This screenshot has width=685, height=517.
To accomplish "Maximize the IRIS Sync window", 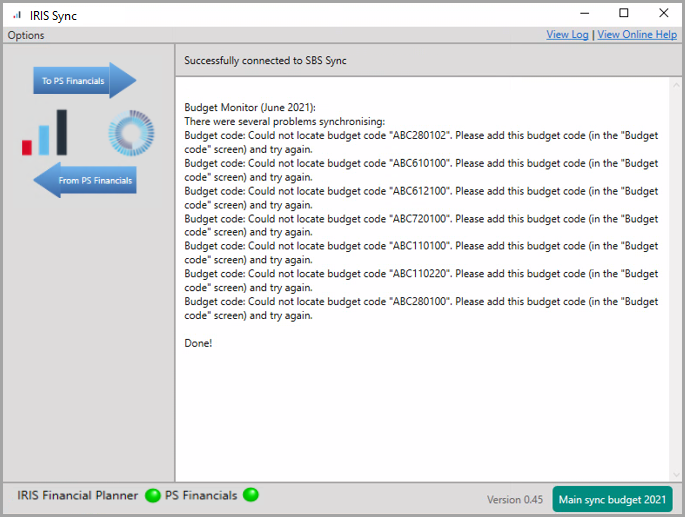I will [624, 14].
